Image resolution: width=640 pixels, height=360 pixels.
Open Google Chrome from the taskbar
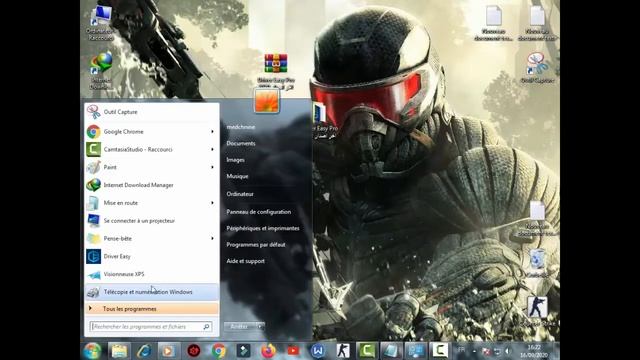click(219, 351)
